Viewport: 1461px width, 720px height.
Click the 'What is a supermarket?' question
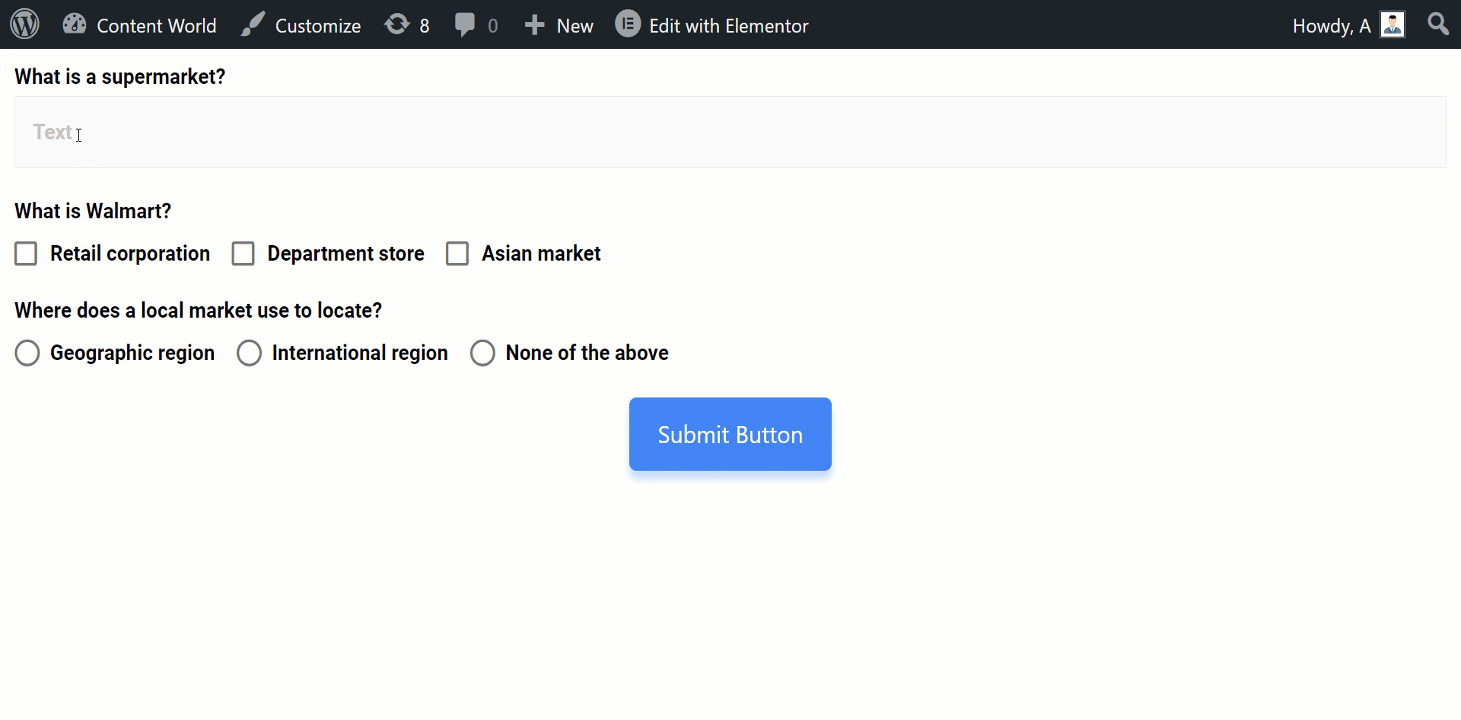[x=120, y=77]
